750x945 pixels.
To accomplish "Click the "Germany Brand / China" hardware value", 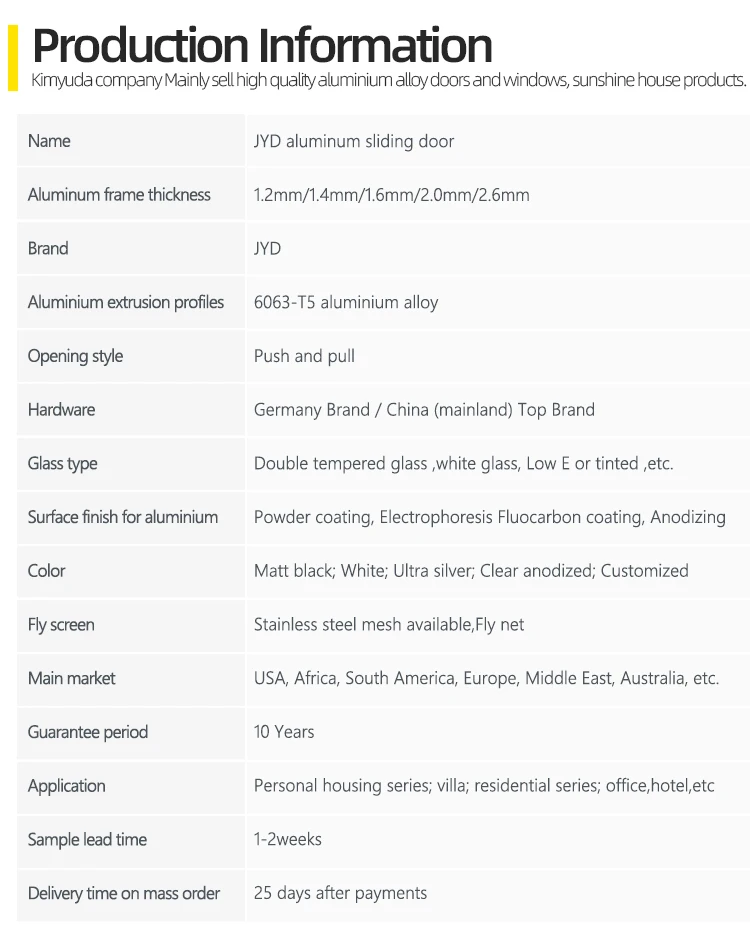I will click(424, 410).
